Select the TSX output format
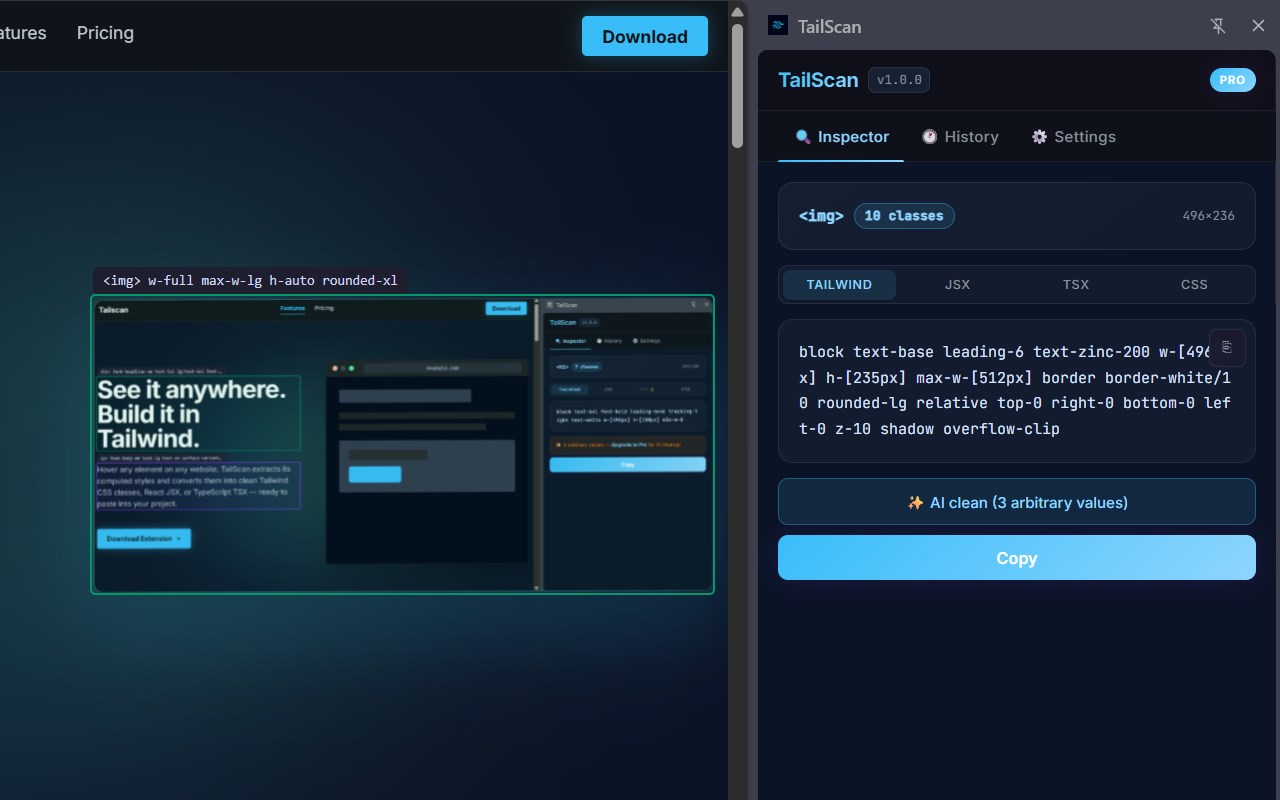Image resolution: width=1280 pixels, height=800 pixels. (x=1075, y=285)
